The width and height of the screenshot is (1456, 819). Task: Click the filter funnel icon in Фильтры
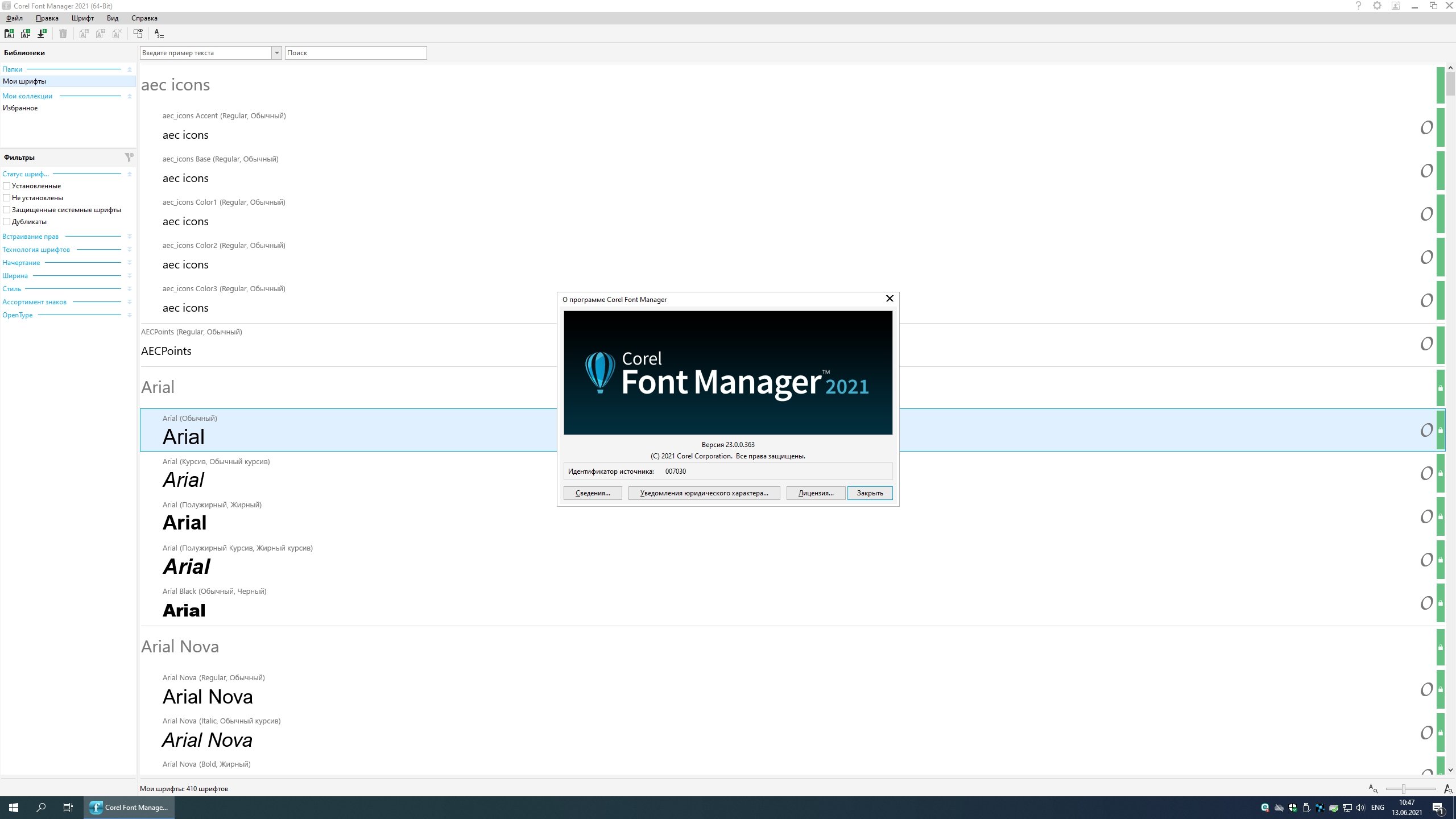(x=129, y=157)
